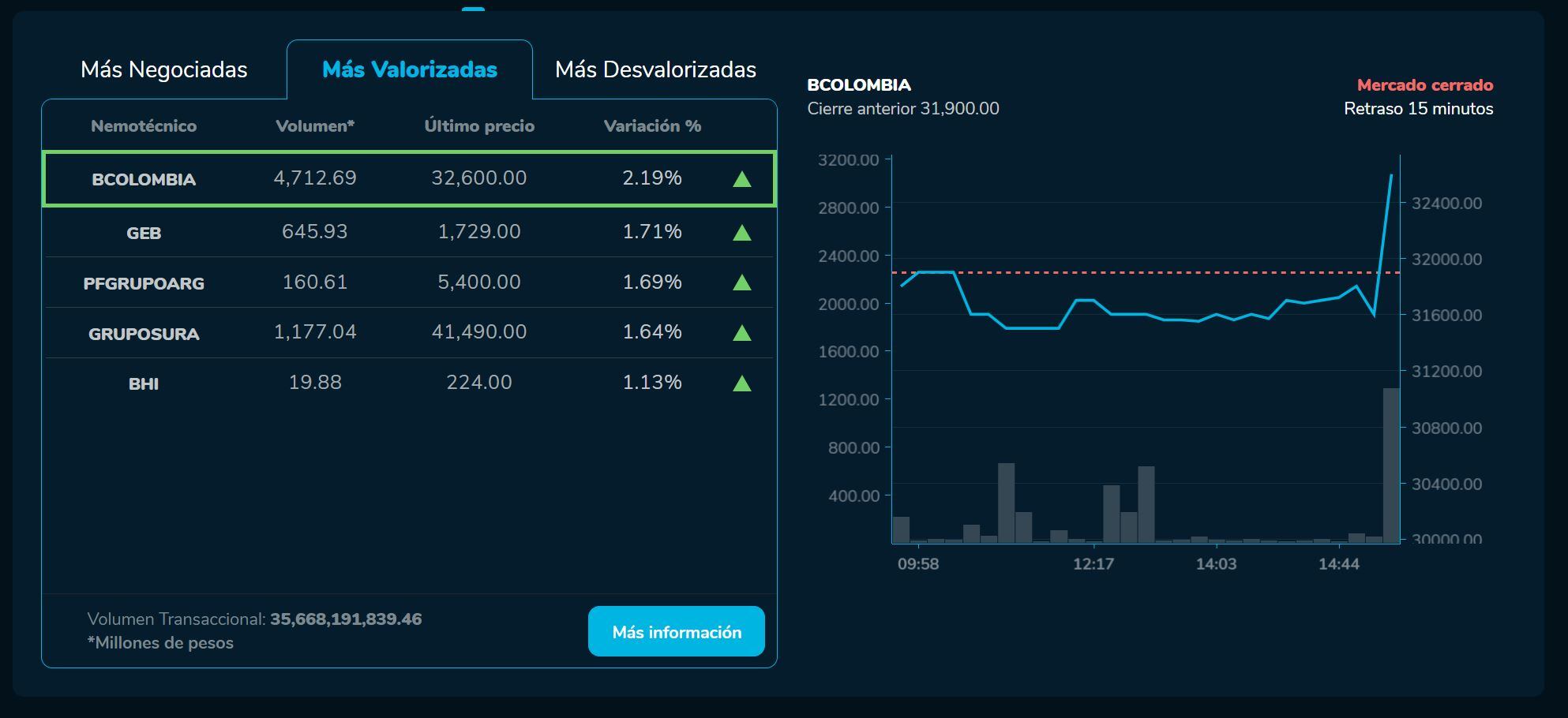Choose the PFGRUPOARG ticker
Image resolution: width=1568 pixels, height=718 pixels.
(144, 283)
